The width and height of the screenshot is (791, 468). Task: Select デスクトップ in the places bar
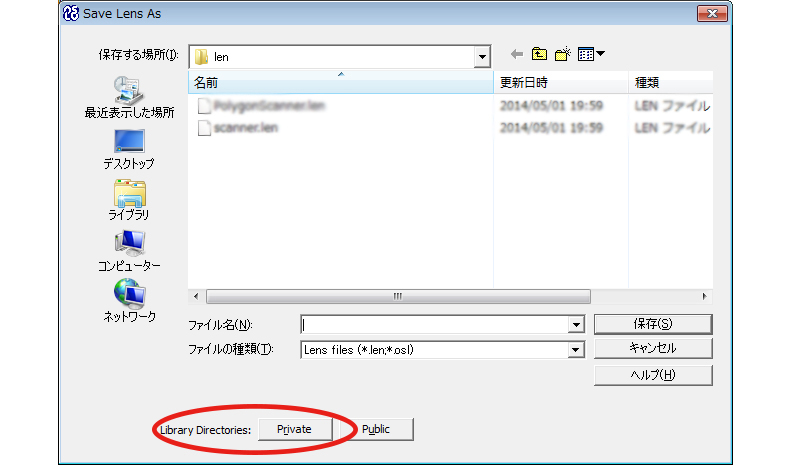129,149
